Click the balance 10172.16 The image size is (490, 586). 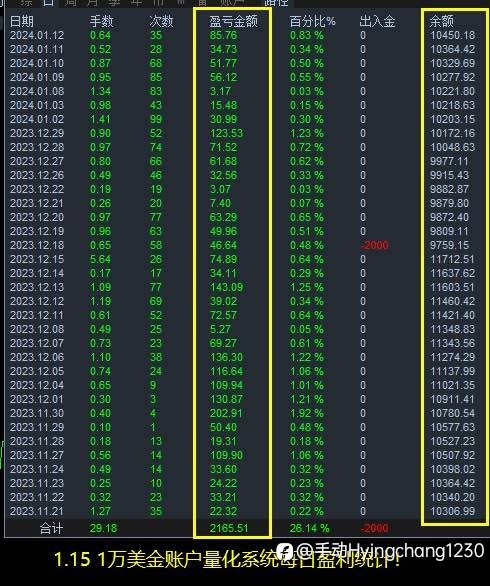tap(452, 133)
